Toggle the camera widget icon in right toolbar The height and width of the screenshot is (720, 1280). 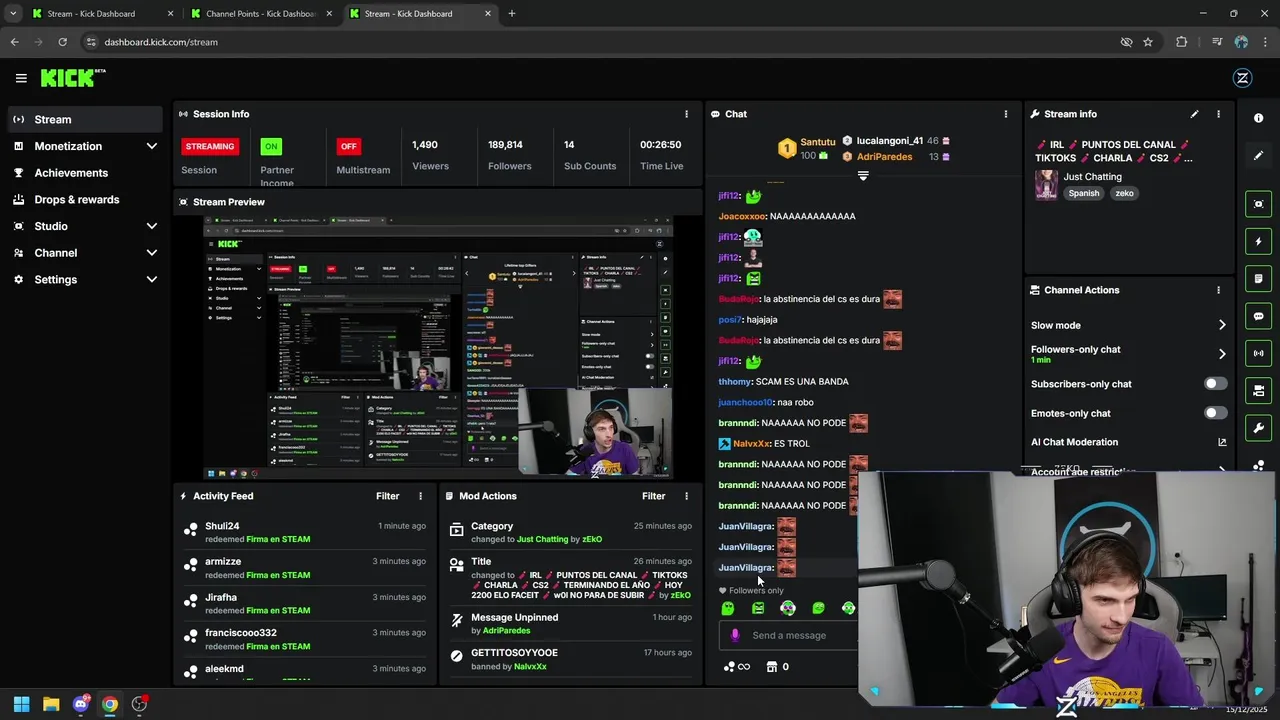pyautogui.click(x=1258, y=391)
